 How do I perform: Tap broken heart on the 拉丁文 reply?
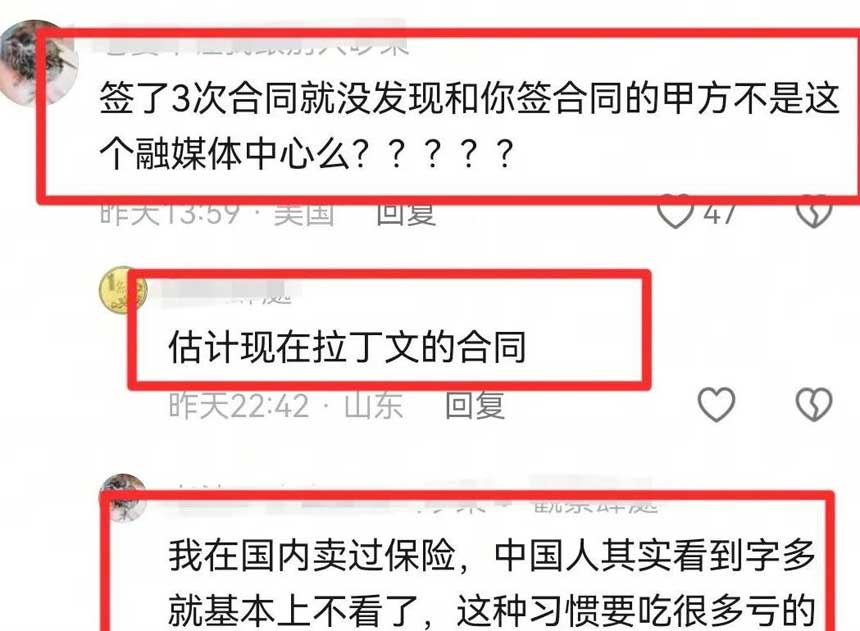coord(814,404)
